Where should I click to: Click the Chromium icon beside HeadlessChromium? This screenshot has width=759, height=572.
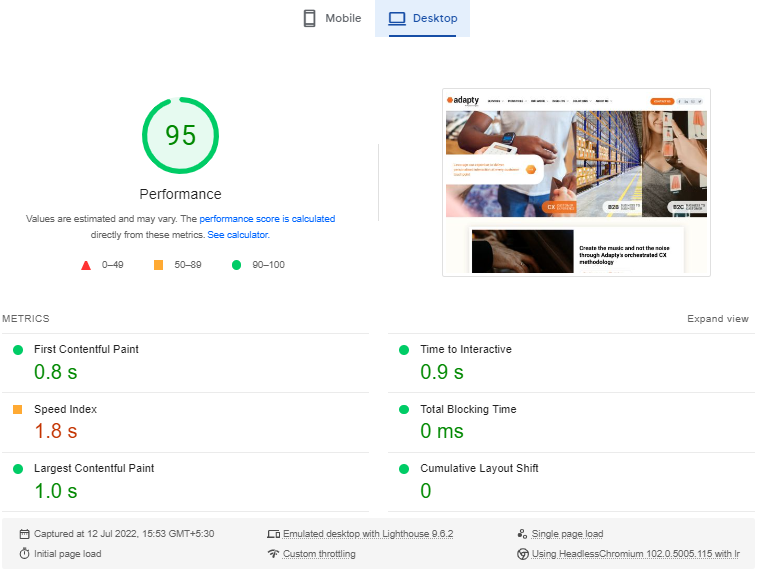[522, 554]
